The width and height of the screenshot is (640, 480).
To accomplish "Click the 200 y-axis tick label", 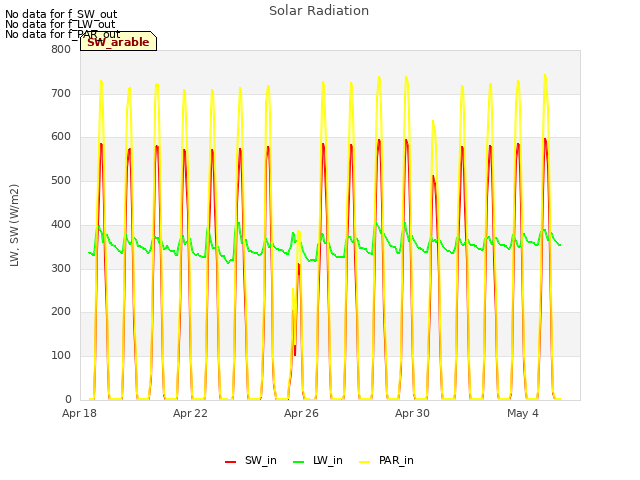I will 61,311.
